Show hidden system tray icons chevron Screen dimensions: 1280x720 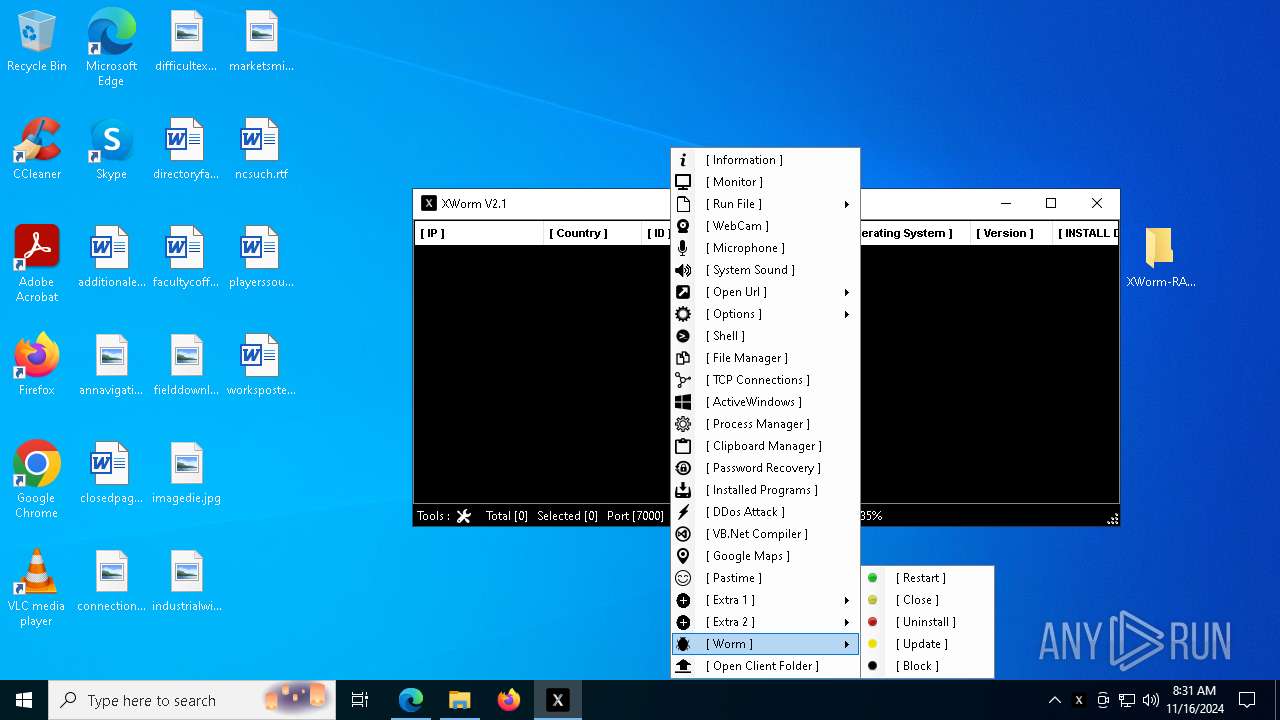(1054, 700)
